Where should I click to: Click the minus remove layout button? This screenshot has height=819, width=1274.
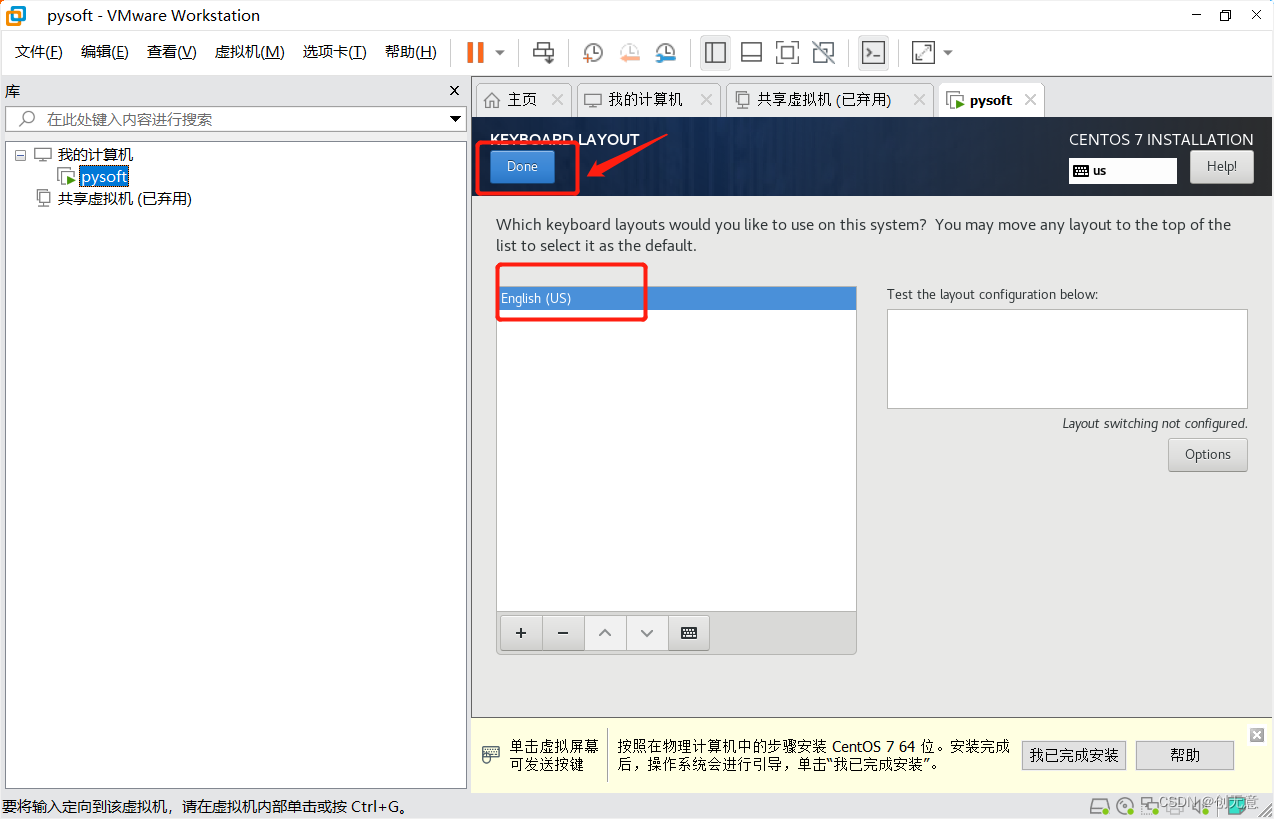563,633
